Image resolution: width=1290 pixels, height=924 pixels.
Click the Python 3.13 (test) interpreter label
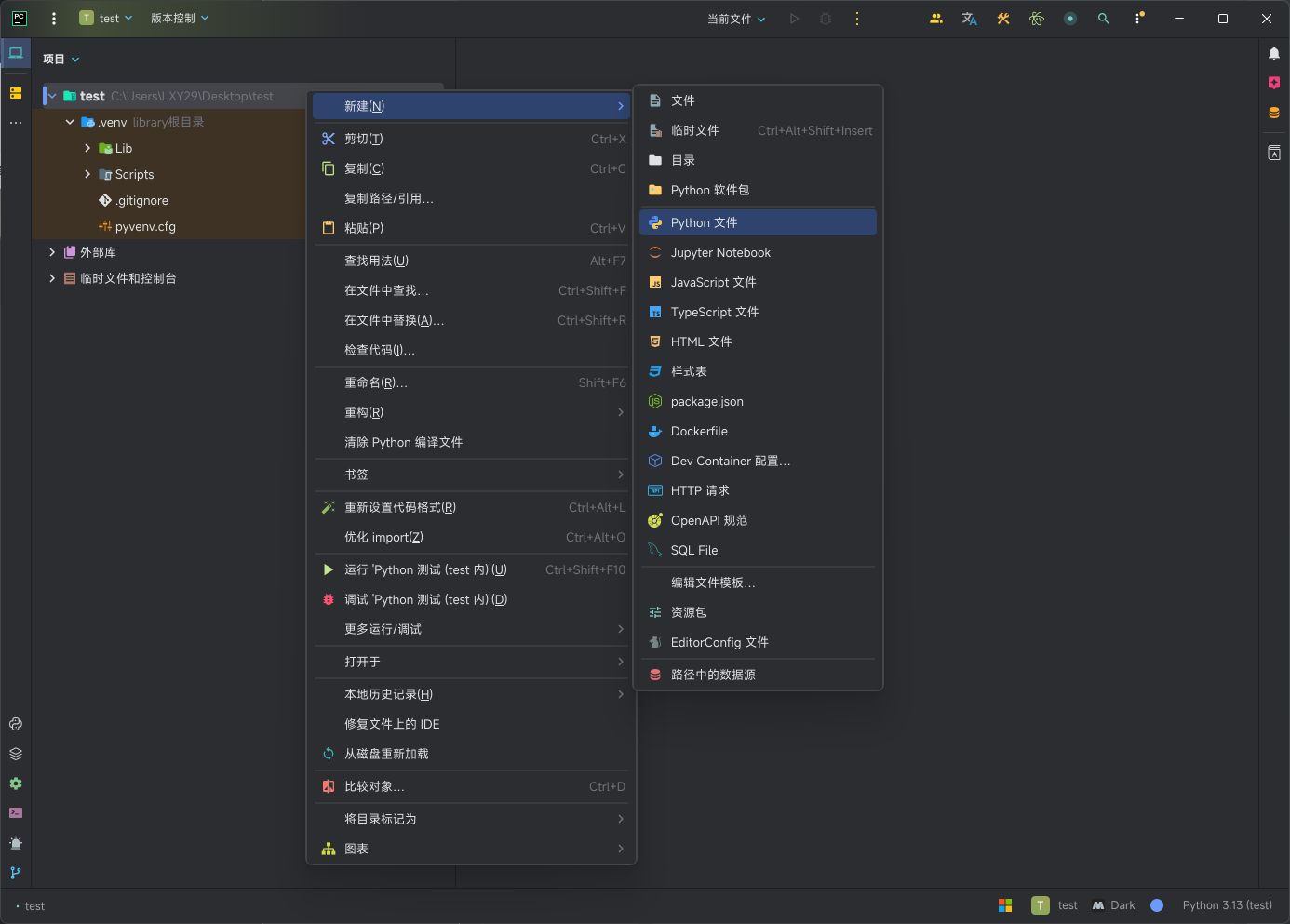(x=1227, y=905)
